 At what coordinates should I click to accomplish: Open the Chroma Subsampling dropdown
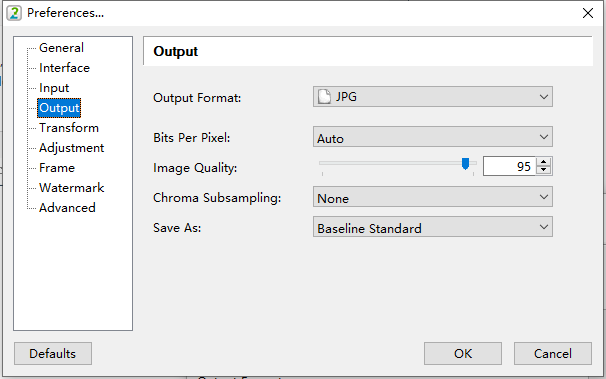click(x=432, y=197)
